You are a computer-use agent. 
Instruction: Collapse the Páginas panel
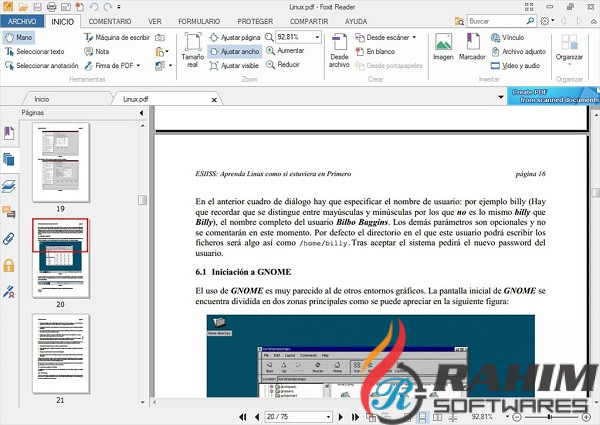click(x=142, y=113)
